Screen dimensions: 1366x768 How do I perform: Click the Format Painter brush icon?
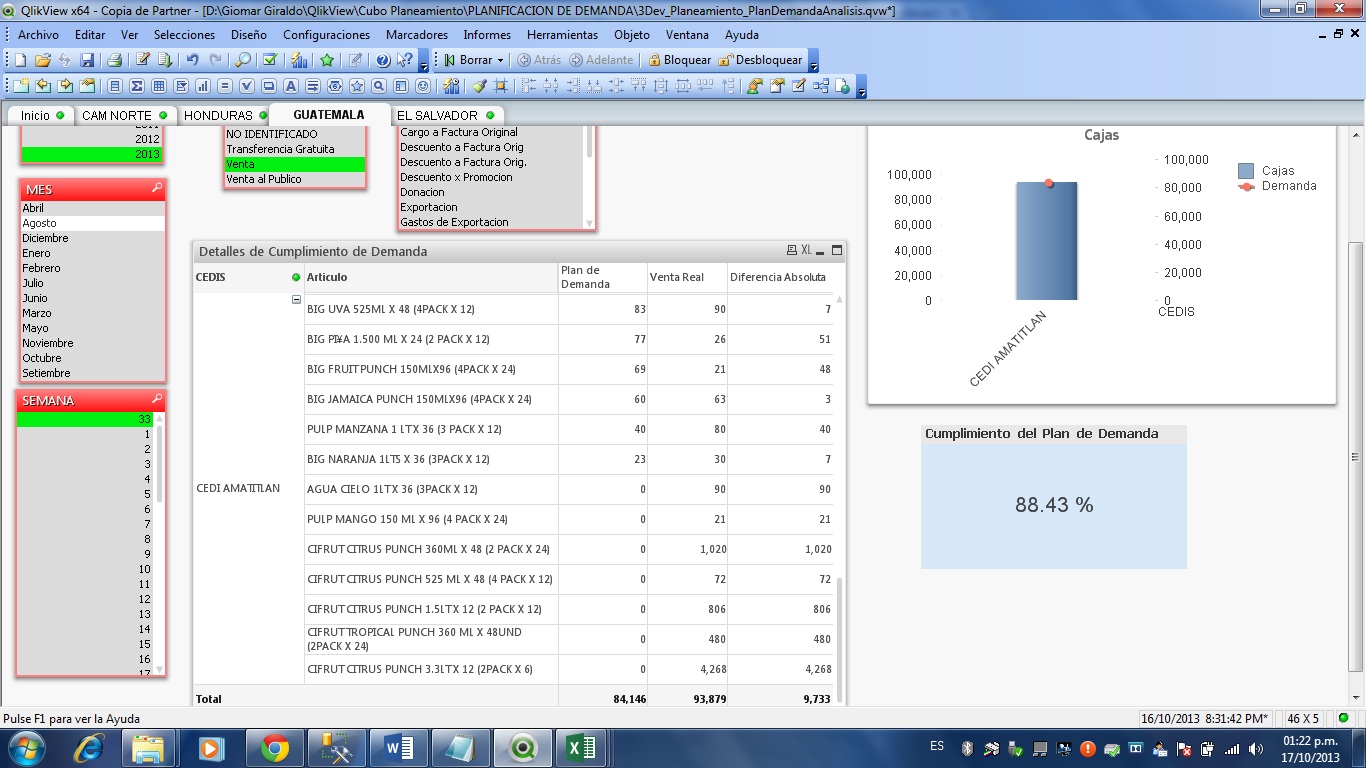479,86
